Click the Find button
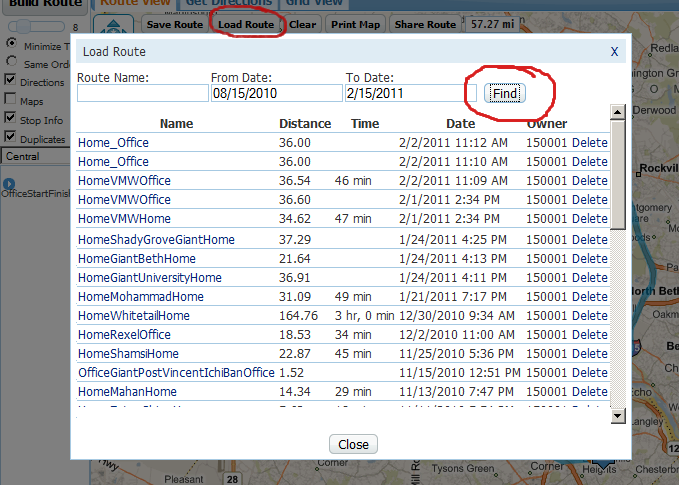This screenshot has width=679, height=485. coord(505,93)
